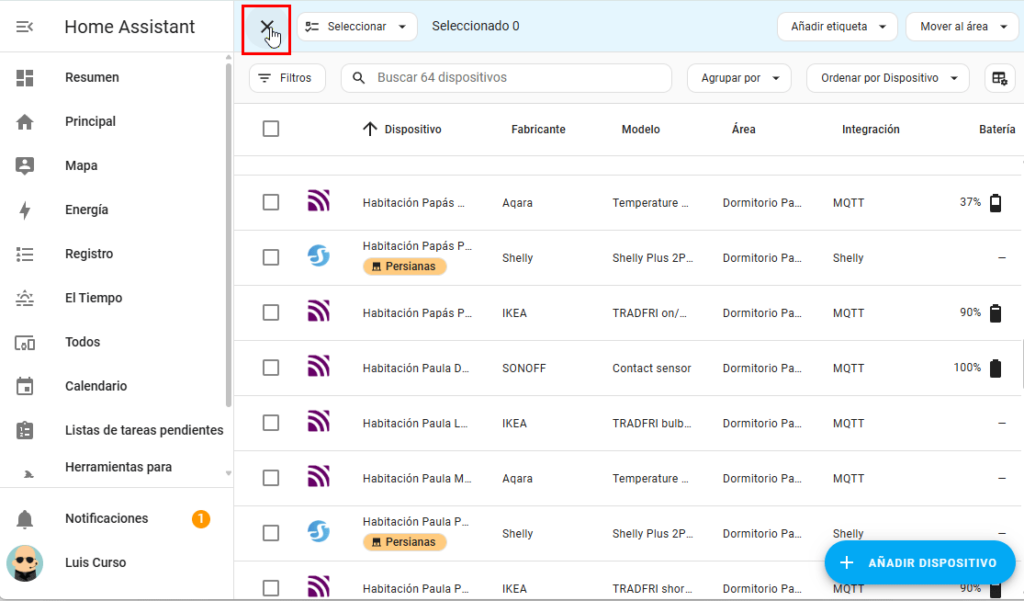Collapse the sidebar with the menu icon
The image size is (1024, 601).
point(25,27)
